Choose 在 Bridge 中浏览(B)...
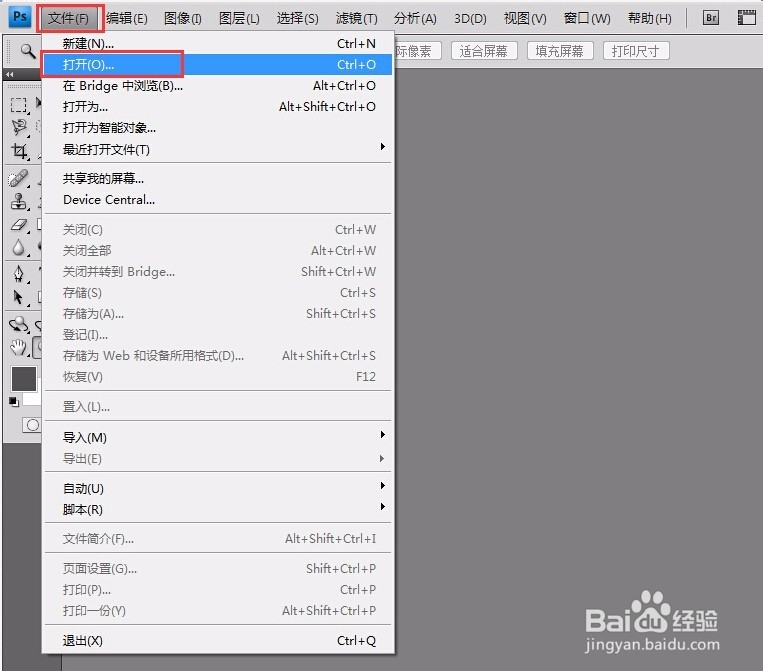763x671 pixels. [218, 86]
